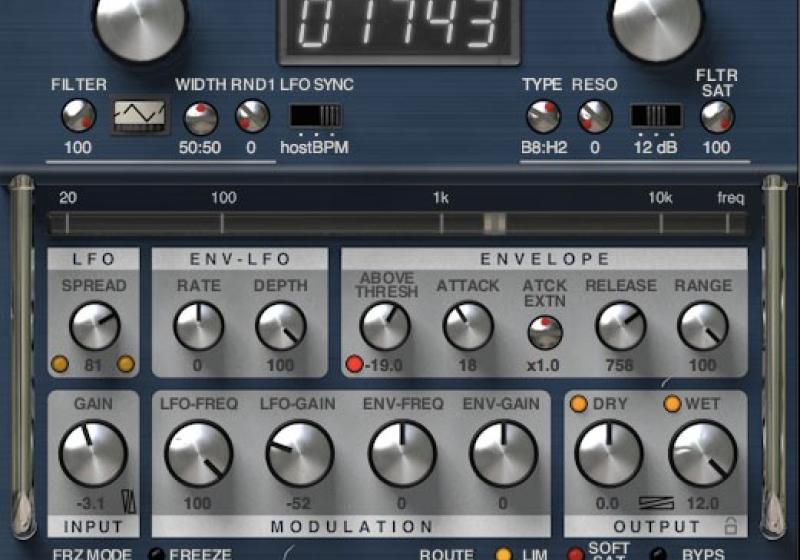Click the left vertical level meter rail
This screenshot has width=800, height=560.
coord(22,357)
